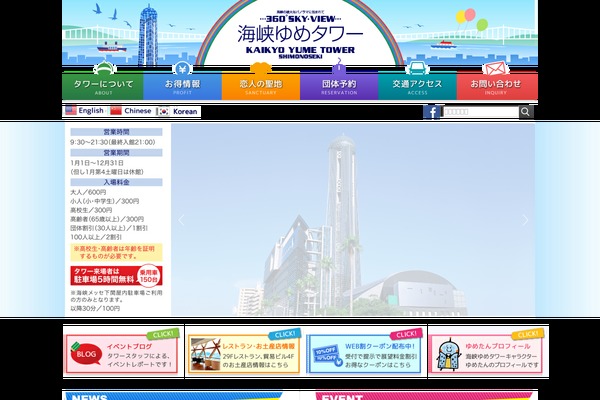Click the 営業時間 heading
Screen dimensions: 600x400
click(x=116, y=132)
